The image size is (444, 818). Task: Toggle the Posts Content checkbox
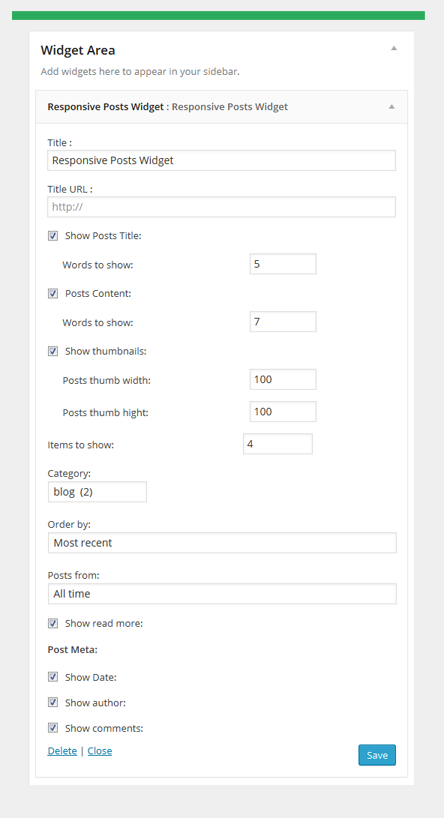tap(53, 294)
